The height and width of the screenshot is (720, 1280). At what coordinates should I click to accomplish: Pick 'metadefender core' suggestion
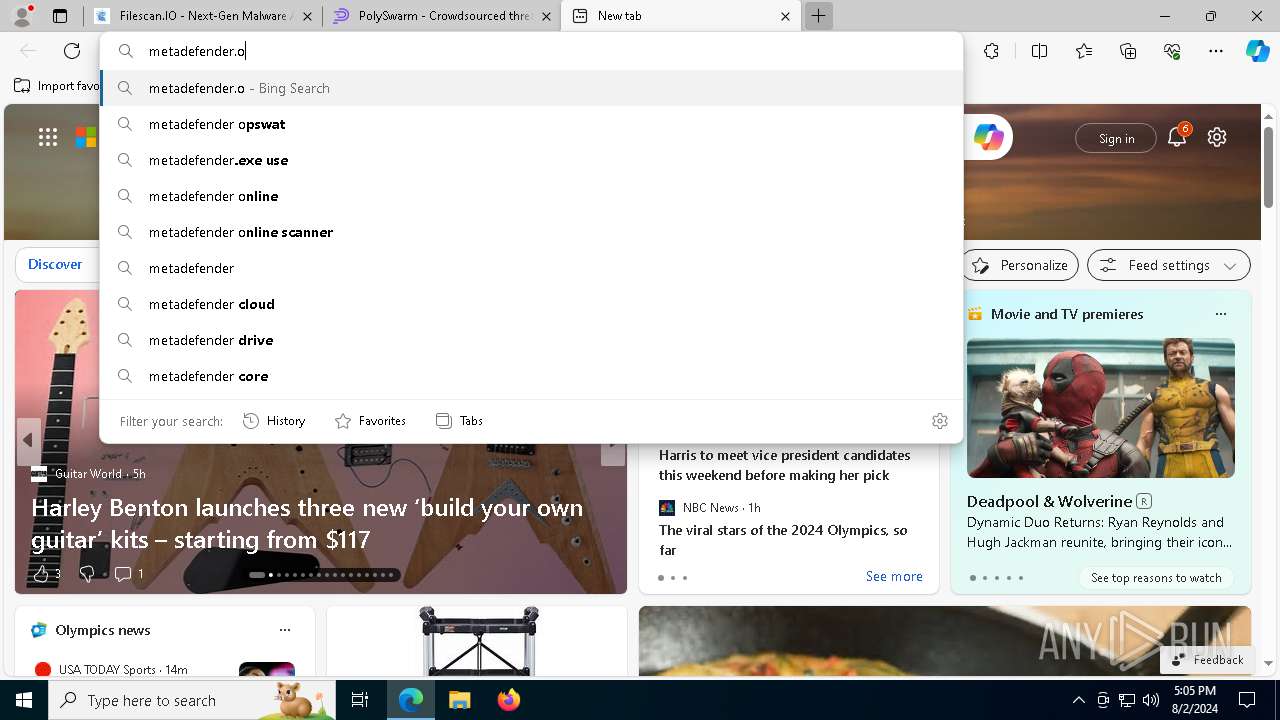[531, 376]
